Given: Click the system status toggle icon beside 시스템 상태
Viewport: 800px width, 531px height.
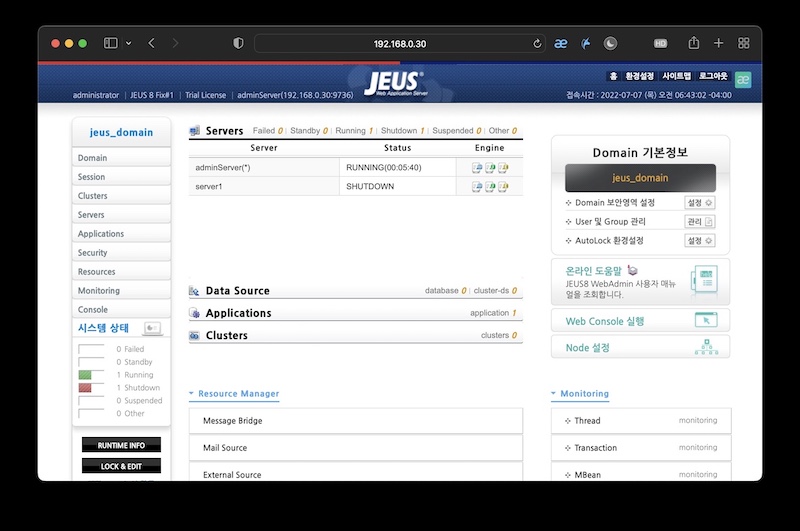Looking at the screenshot, I should tap(152, 328).
